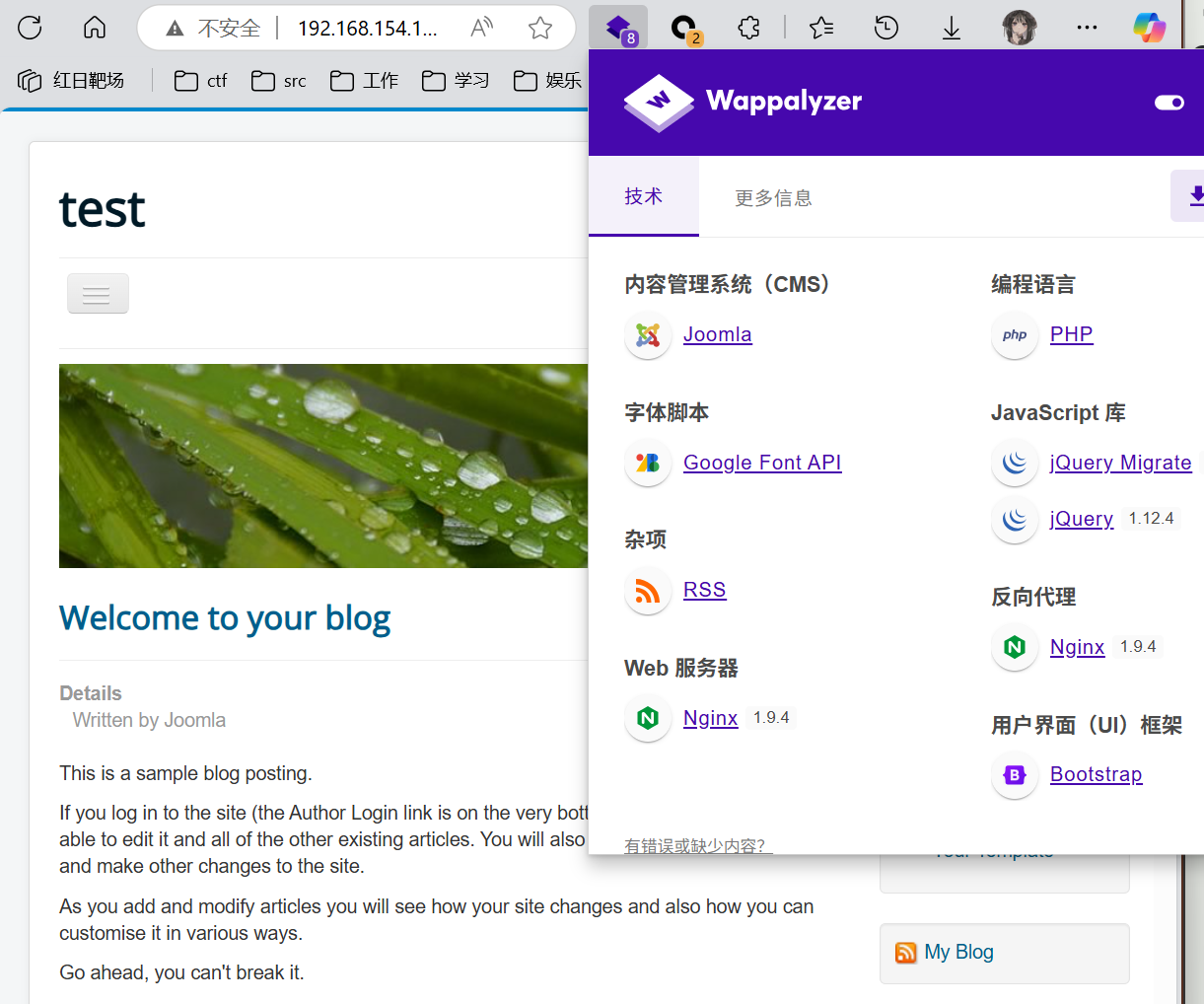Open the jQuery Migrate link

tap(1121, 463)
